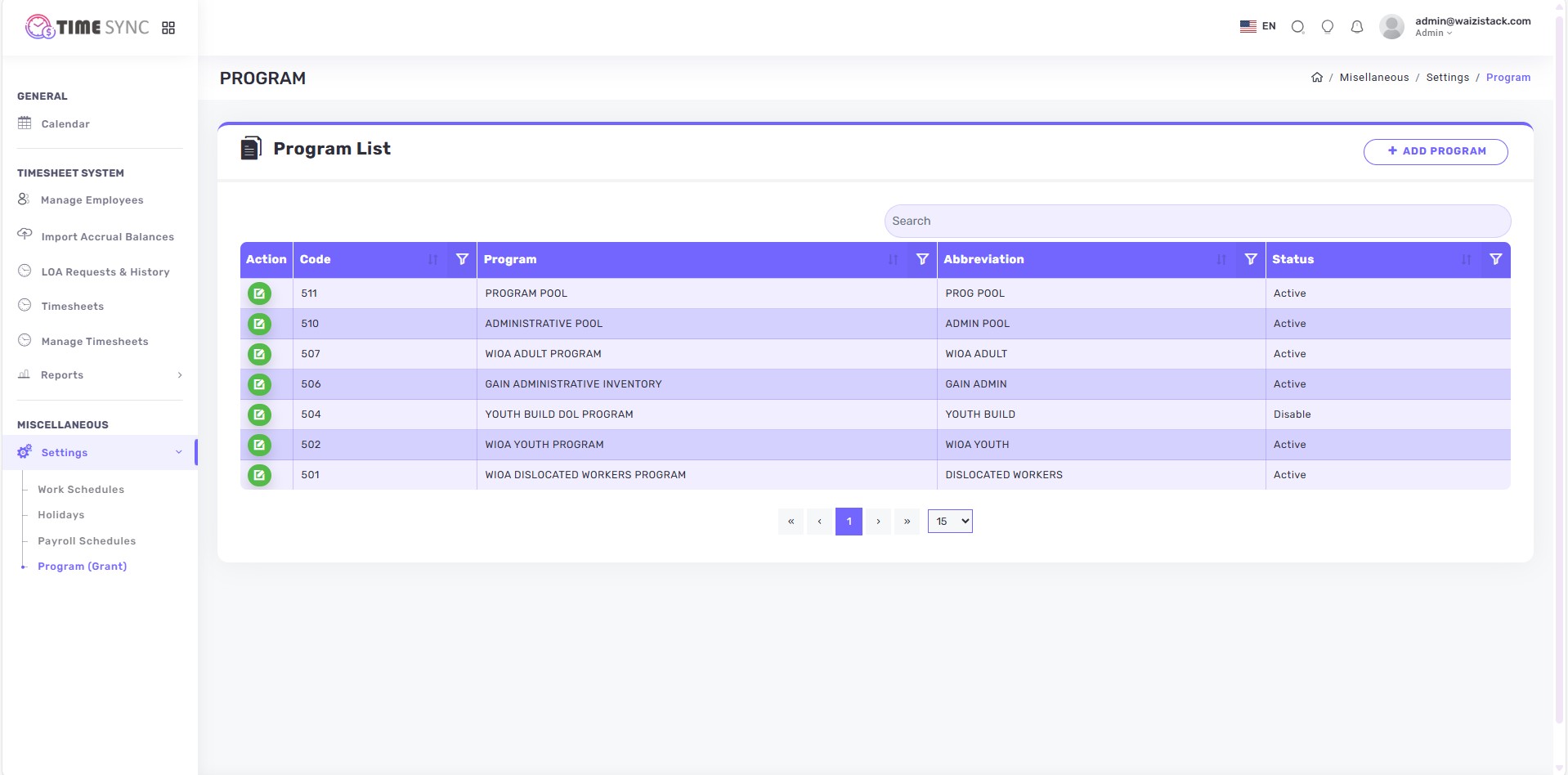This screenshot has height=775, width=1568.
Task: Click the Action column header
Action: click(x=267, y=259)
